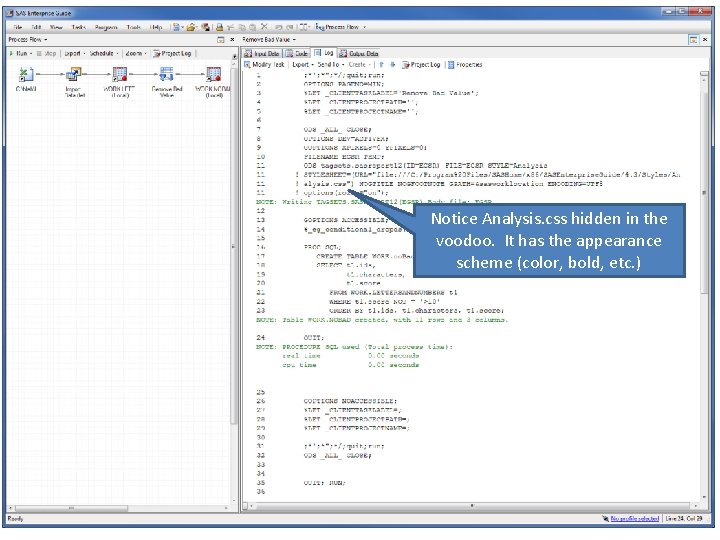The image size is (720, 540).
Task: Click the workspace layout toolbar icon
Action: [304, 27]
